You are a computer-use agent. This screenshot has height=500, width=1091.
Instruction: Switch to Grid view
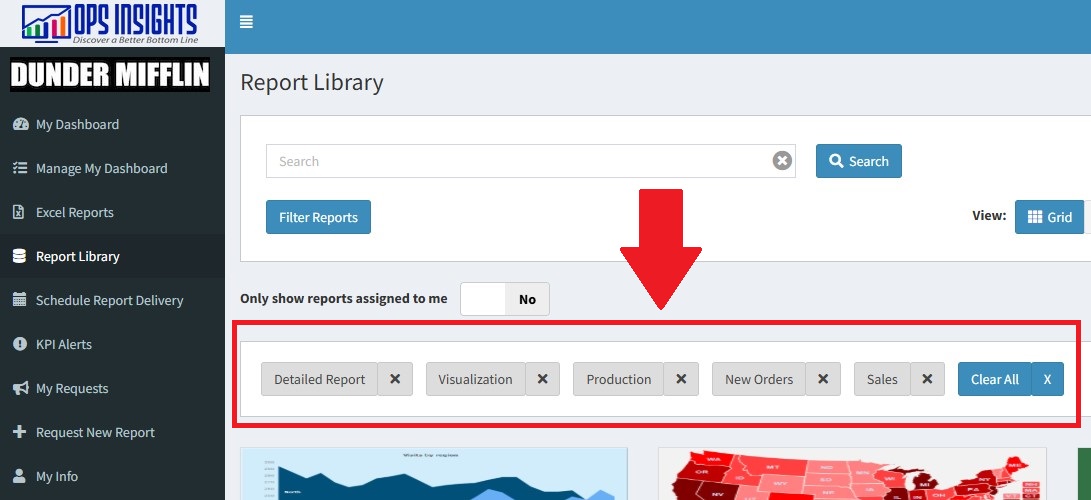pos(1049,217)
